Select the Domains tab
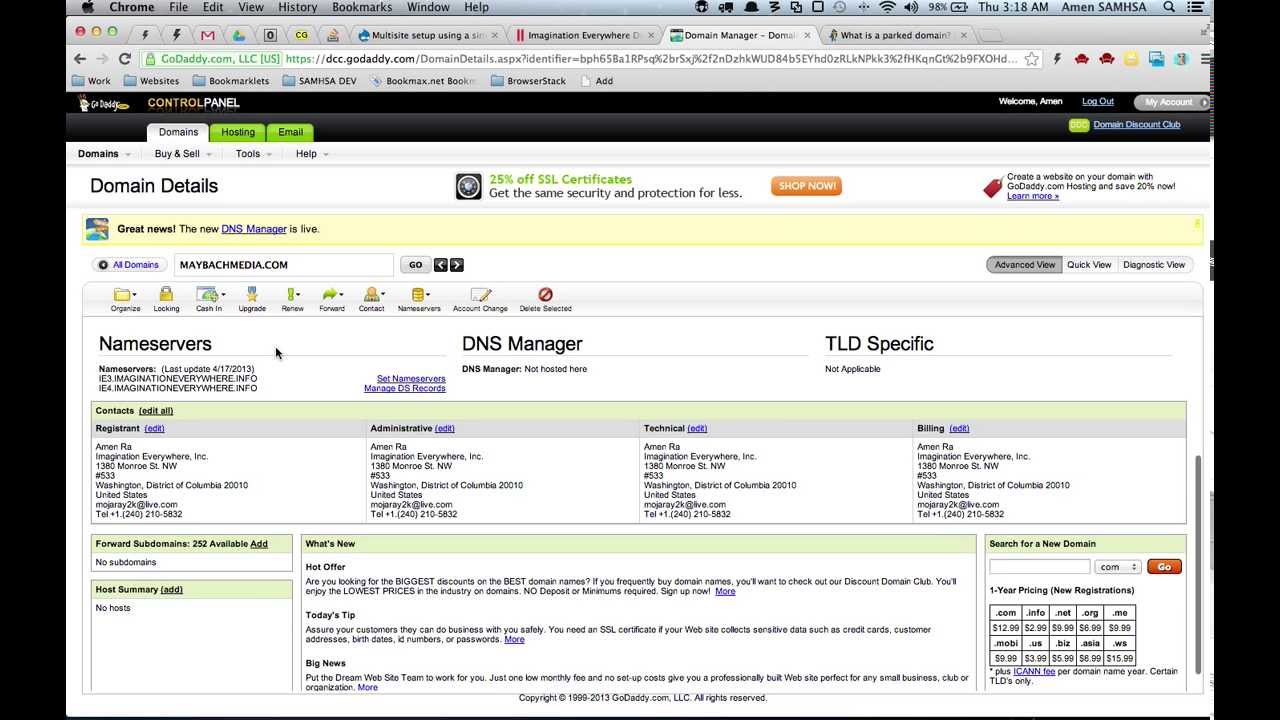The width and height of the screenshot is (1280, 720). click(178, 132)
